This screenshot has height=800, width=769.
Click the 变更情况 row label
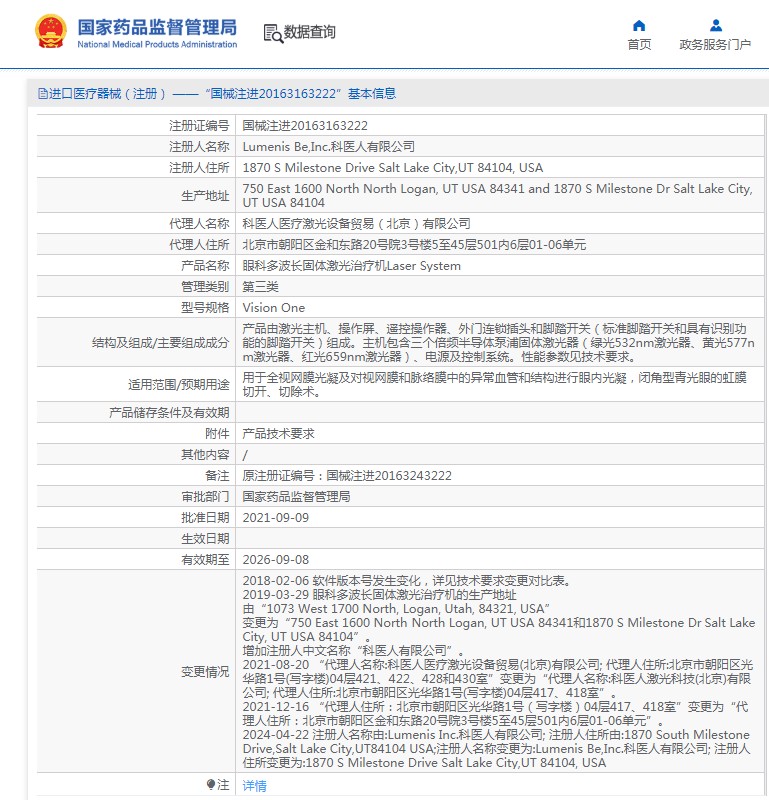[x=205, y=671]
